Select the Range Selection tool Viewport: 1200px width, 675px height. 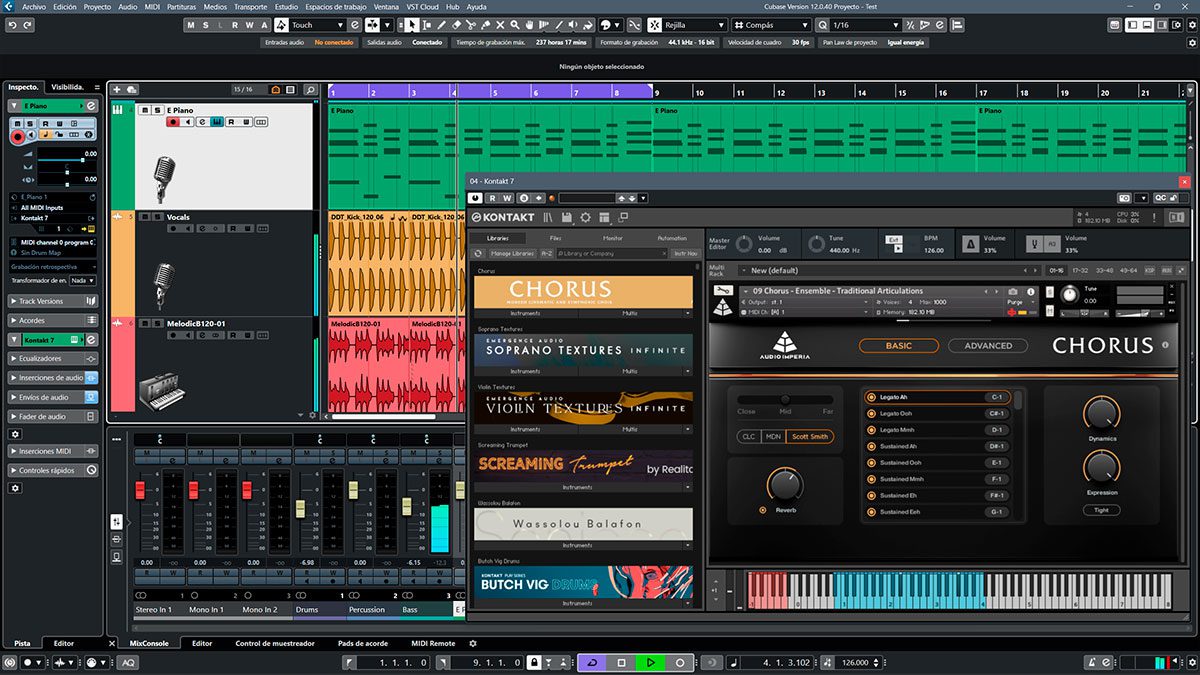coord(426,25)
